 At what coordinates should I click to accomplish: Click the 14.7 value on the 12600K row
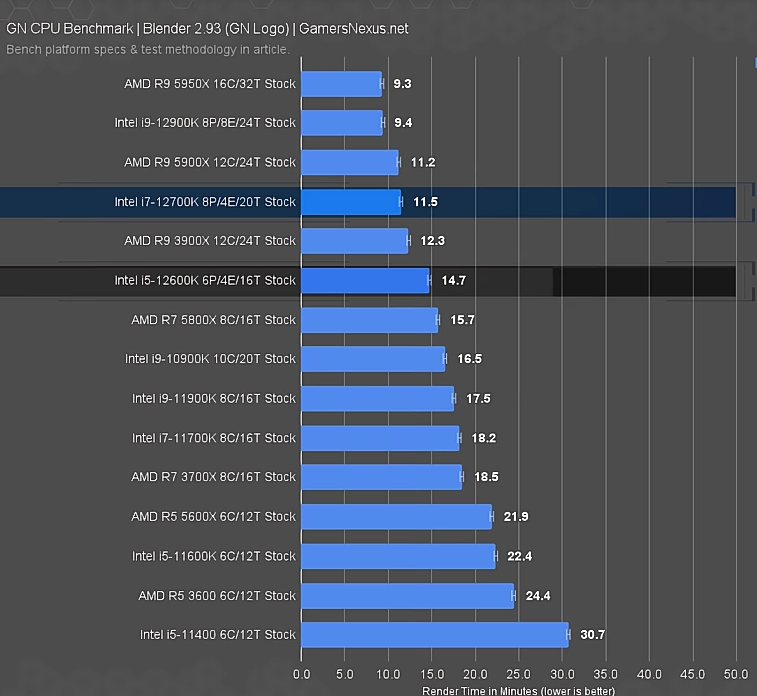[x=453, y=280]
